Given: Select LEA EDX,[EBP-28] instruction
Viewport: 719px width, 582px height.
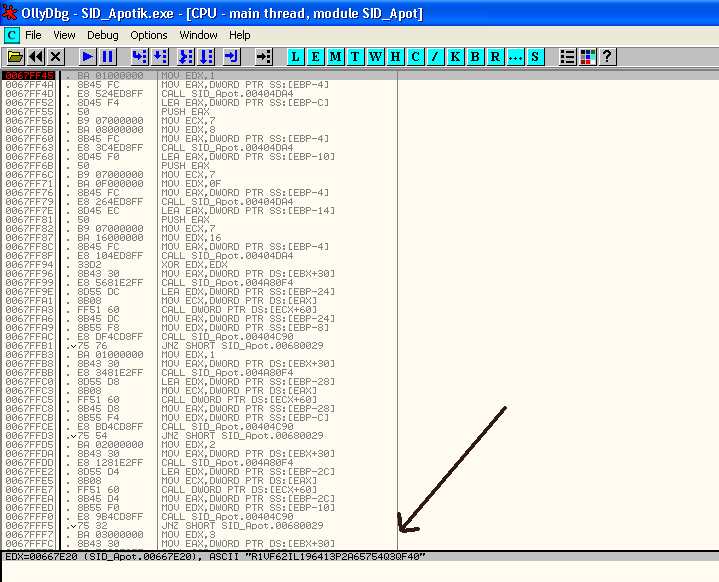Looking at the screenshot, I should 248,382.
